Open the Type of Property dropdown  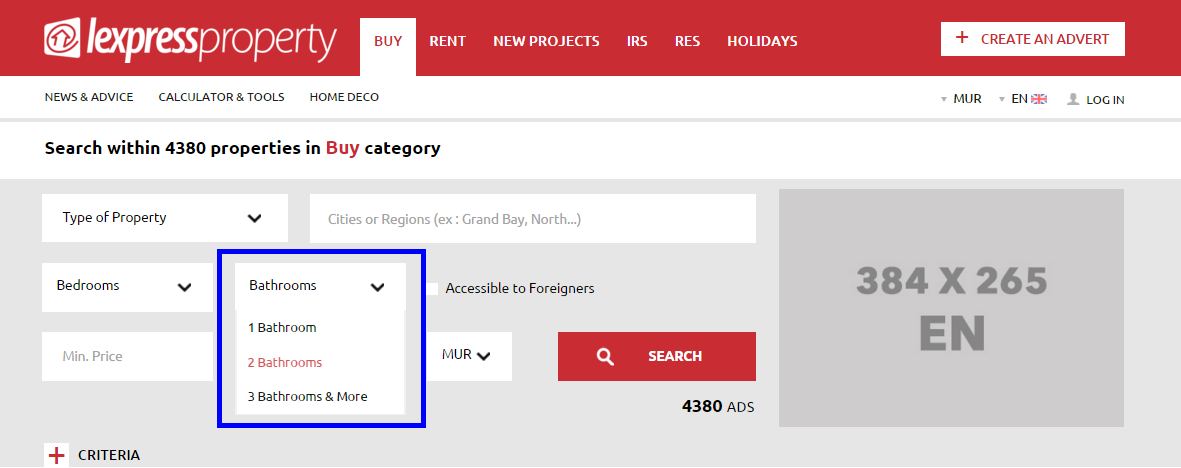(x=165, y=218)
